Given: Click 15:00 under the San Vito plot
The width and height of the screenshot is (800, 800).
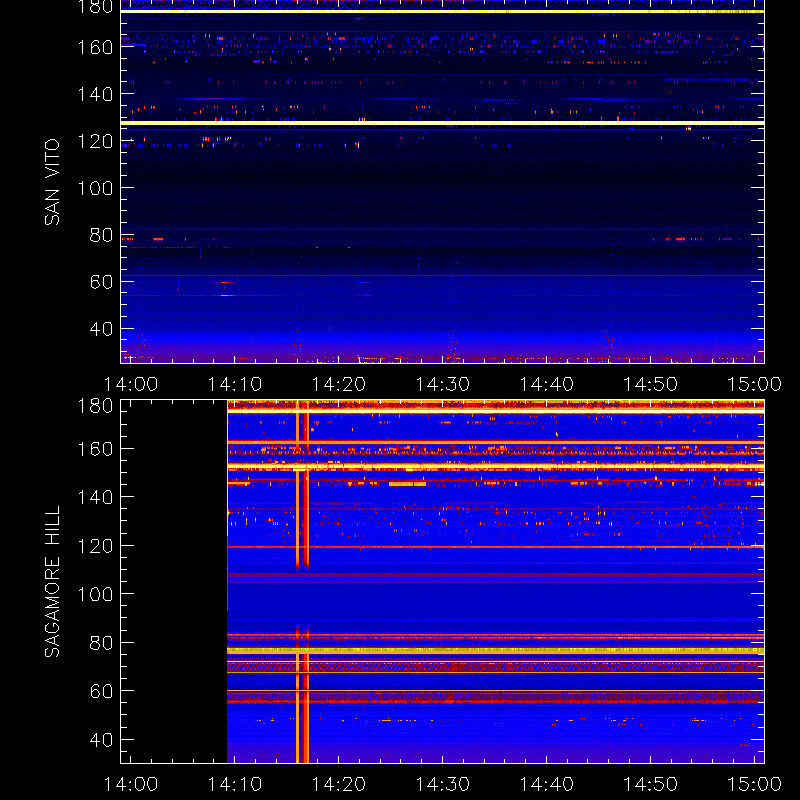Looking at the screenshot, I should (754, 384).
